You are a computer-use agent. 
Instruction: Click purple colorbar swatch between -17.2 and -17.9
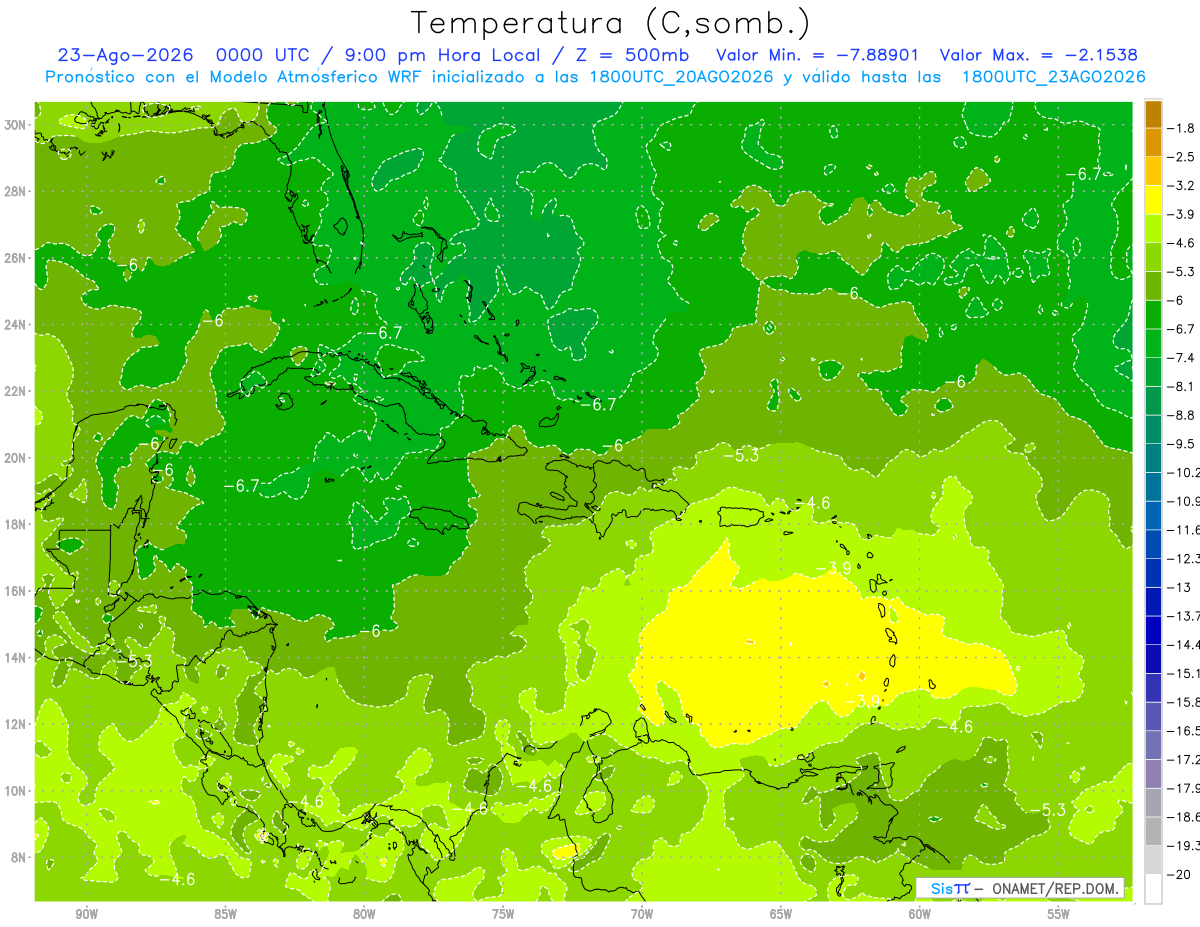point(1153,773)
